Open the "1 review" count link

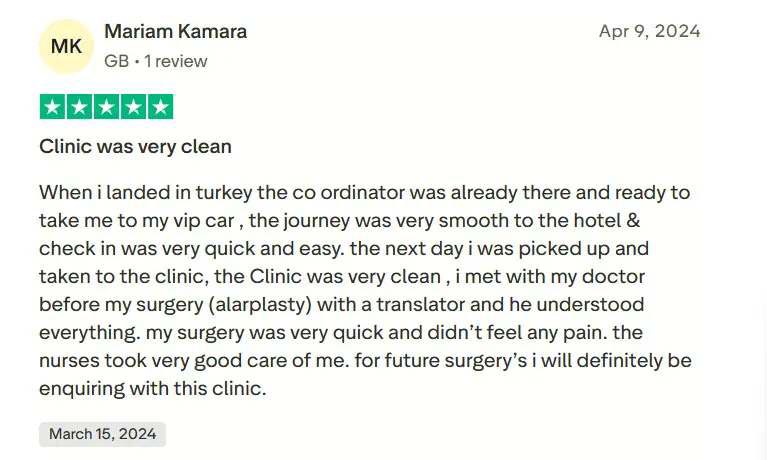pyautogui.click(x=176, y=61)
